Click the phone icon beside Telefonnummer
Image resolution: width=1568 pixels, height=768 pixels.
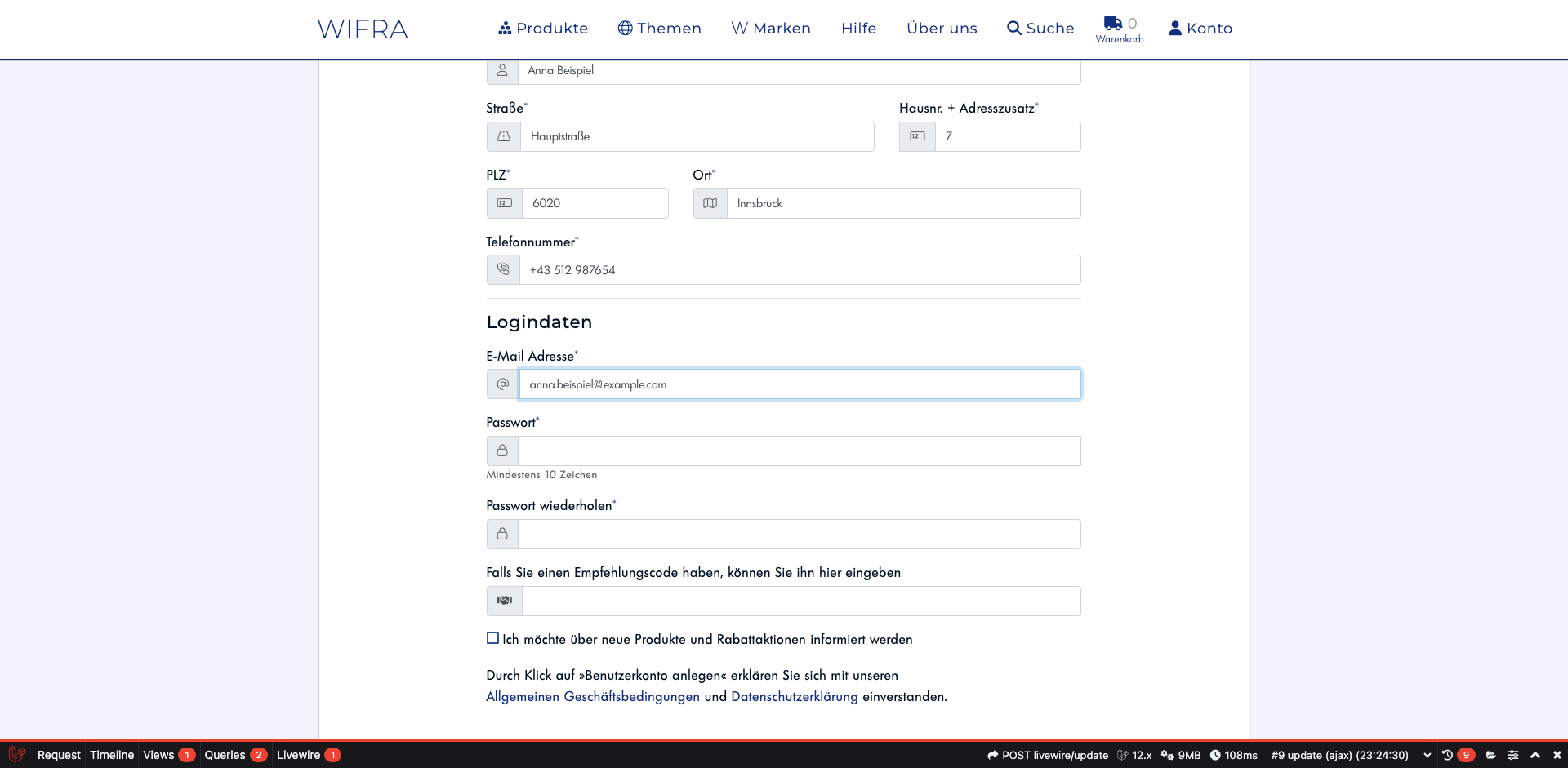502,269
